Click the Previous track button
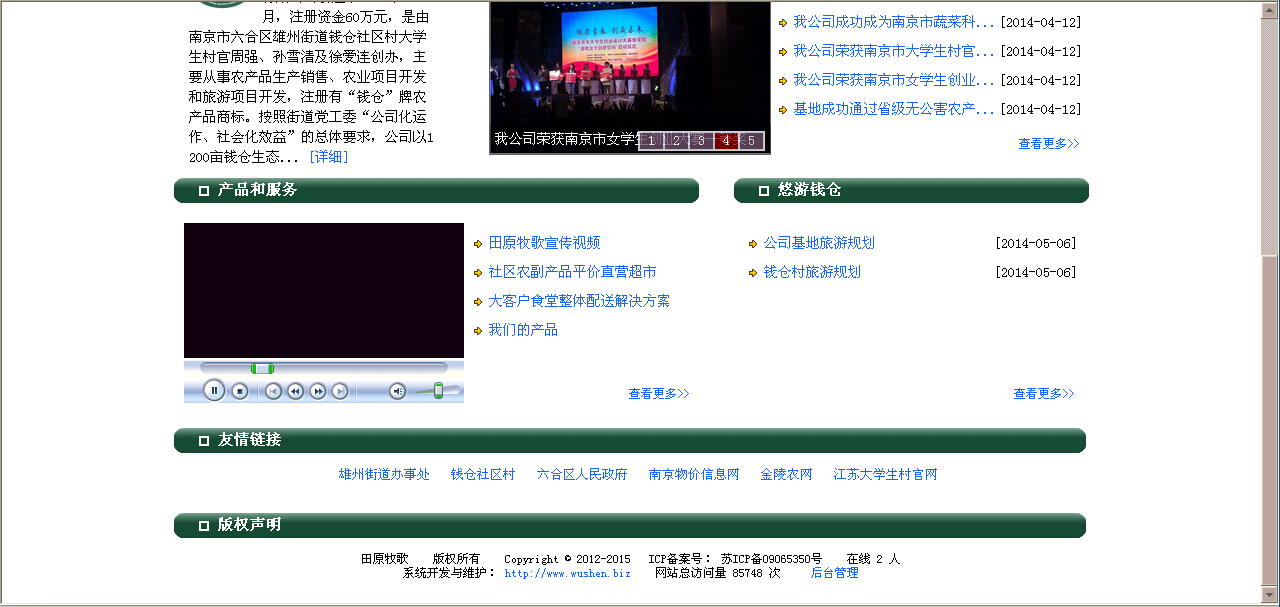1280x607 pixels. click(x=273, y=392)
